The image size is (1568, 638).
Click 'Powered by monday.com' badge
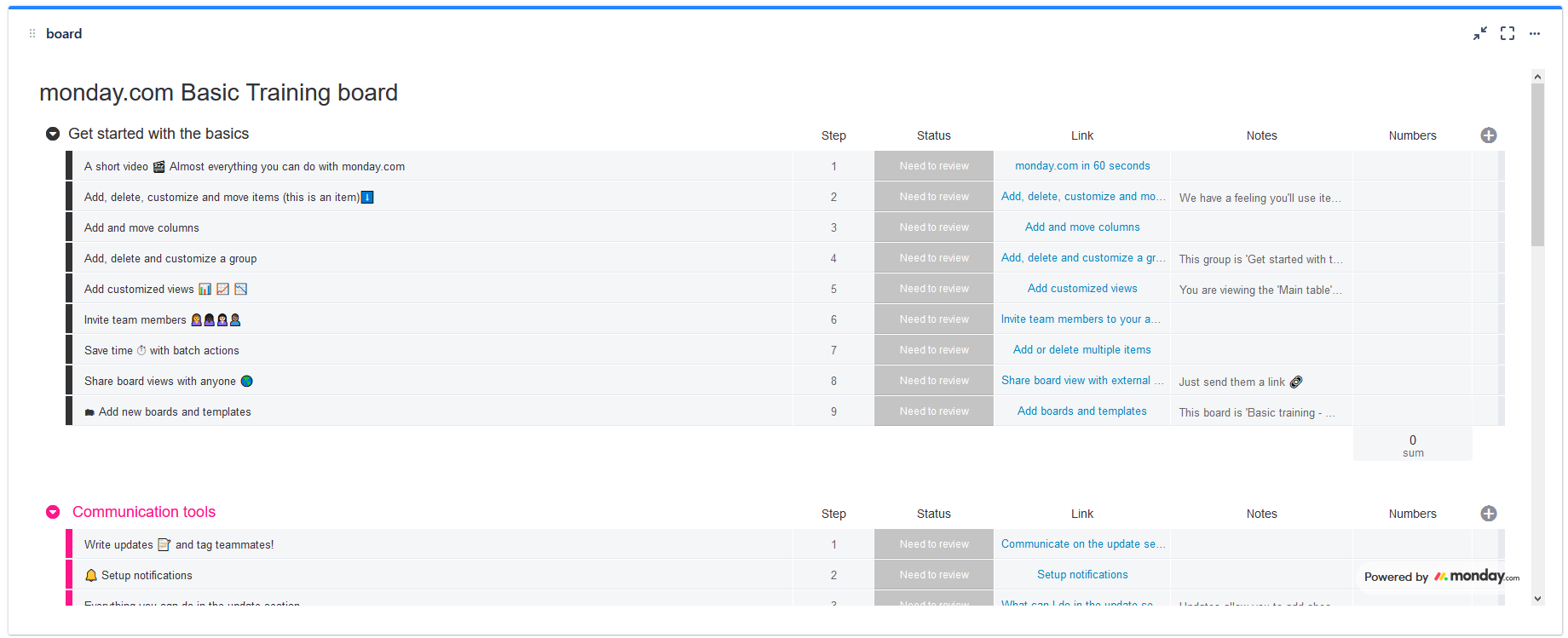pos(1441,577)
